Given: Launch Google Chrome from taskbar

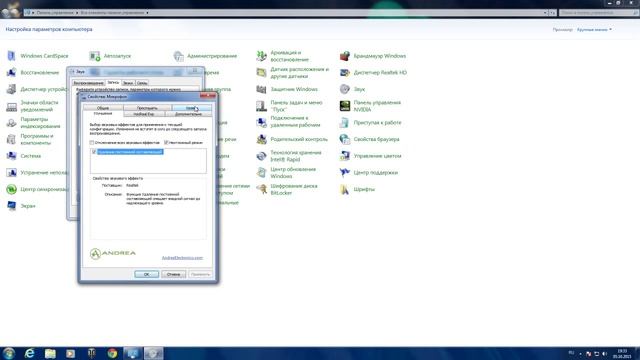Looking at the screenshot, I should click(x=112, y=353).
